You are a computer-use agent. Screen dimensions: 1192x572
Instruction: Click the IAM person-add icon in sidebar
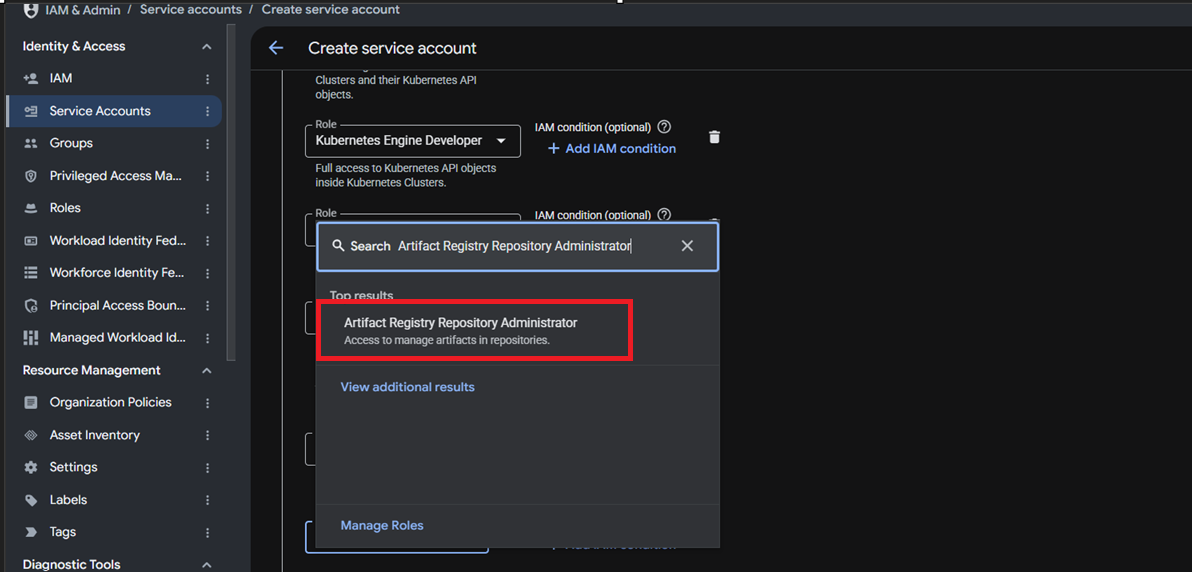coord(31,78)
